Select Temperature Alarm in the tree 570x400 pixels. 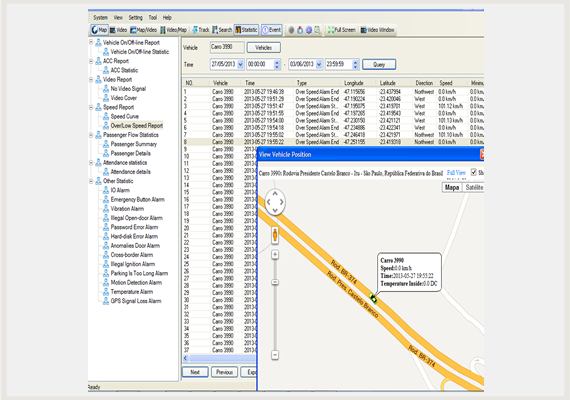[132, 292]
